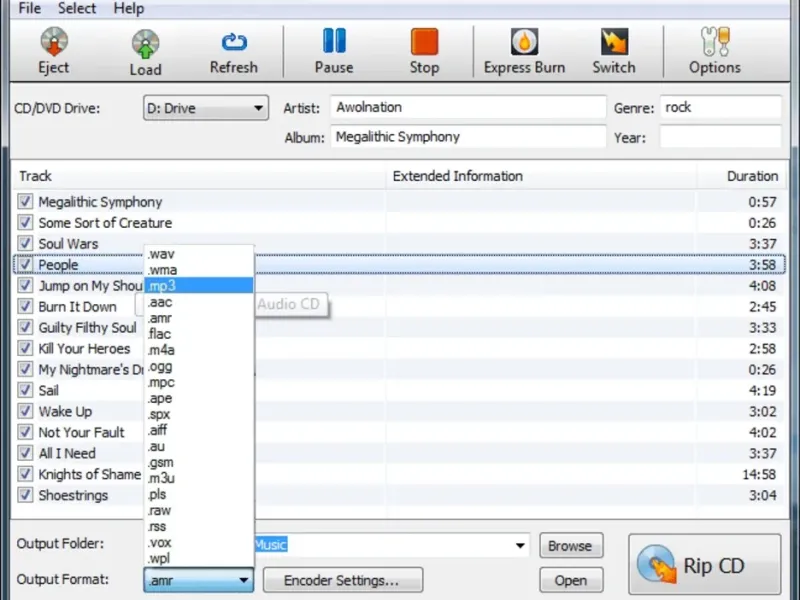Pick the .wpl format option
Viewport: 800px width, 600px height.
[199, 558]
